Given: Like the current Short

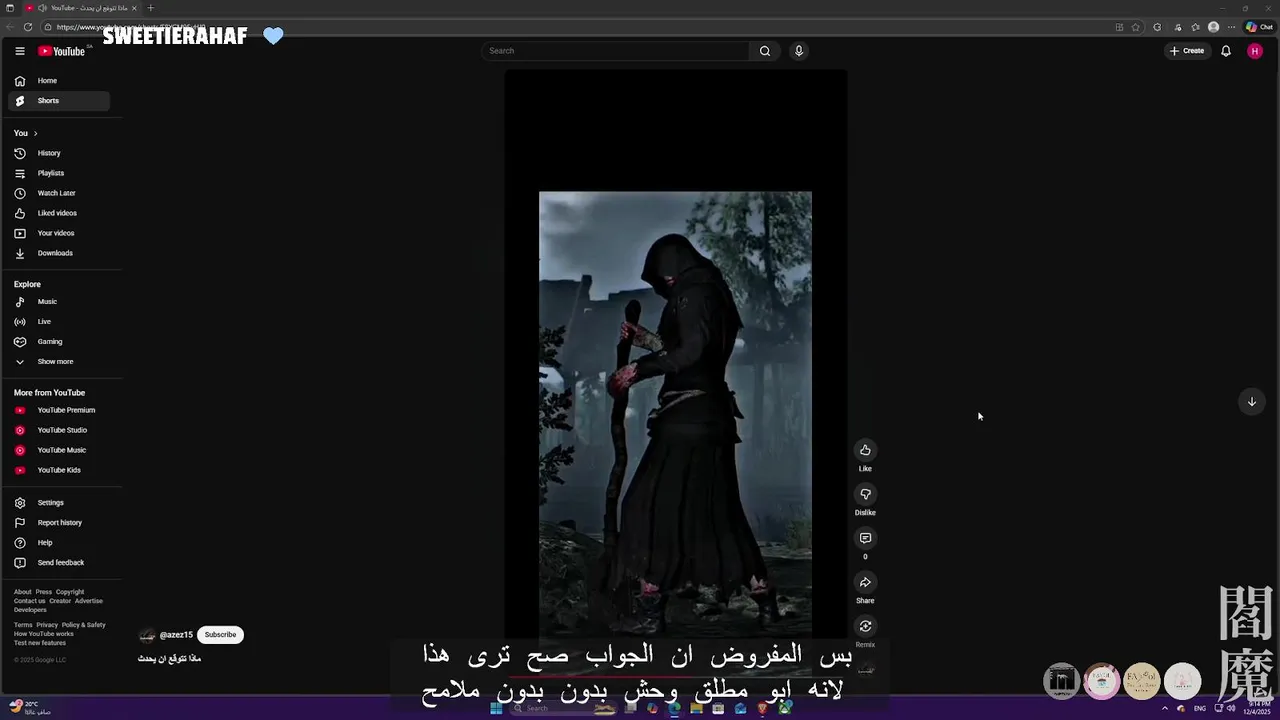Looking at the screenshot, I should click(x=865, y=450).
